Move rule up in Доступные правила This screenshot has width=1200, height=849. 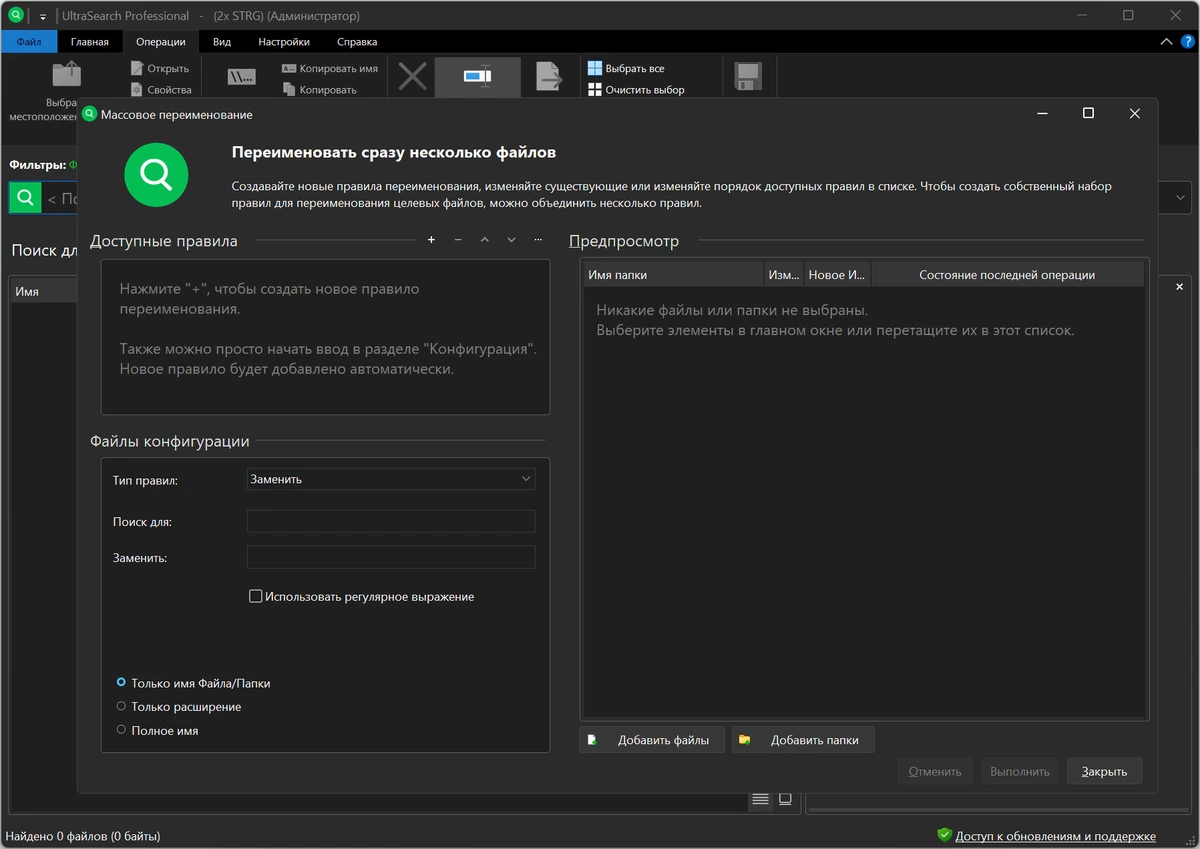[x=485, y=240]
